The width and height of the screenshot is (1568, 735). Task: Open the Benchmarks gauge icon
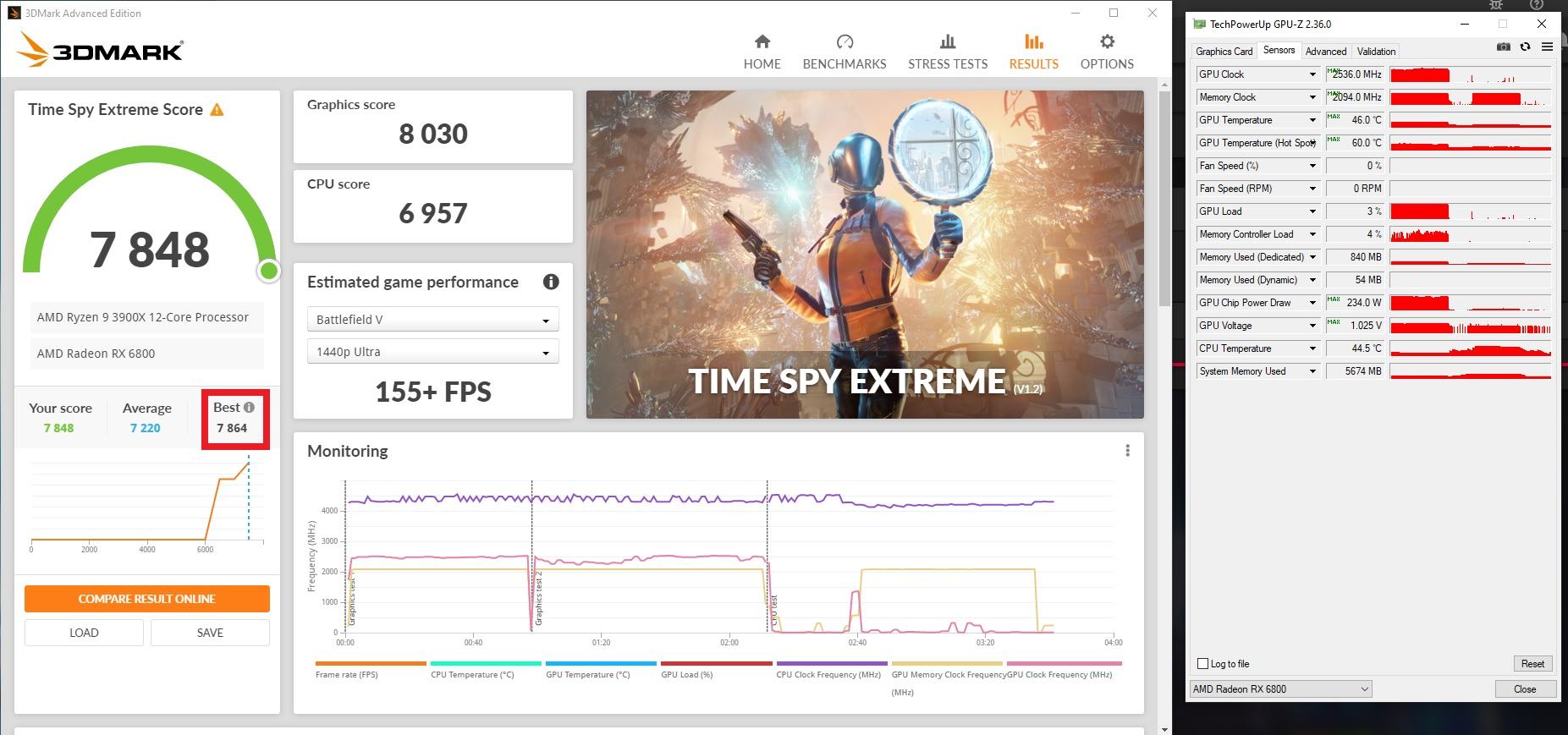[x=845, y=41]
